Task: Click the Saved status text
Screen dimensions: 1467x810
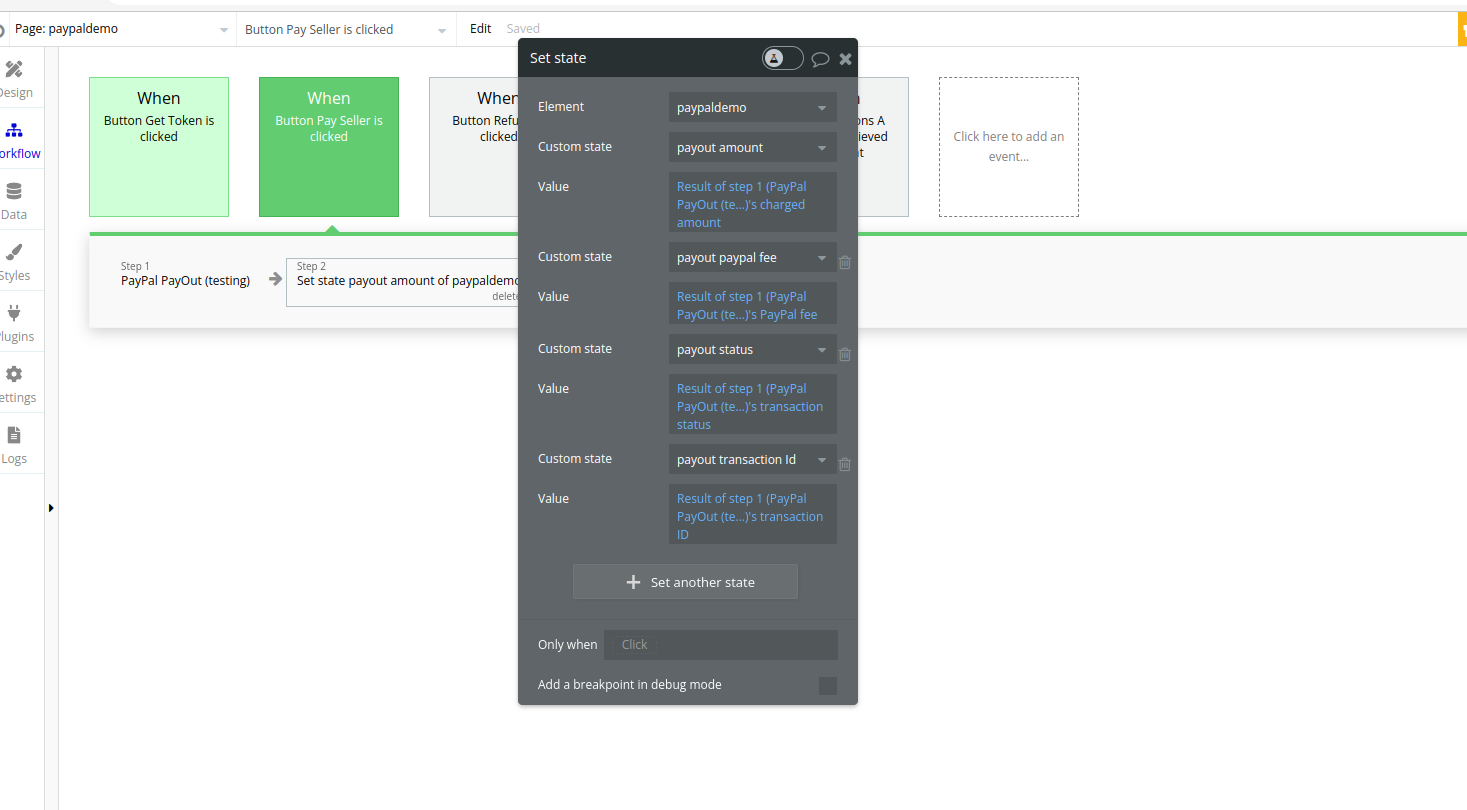Action: (523, 29)
